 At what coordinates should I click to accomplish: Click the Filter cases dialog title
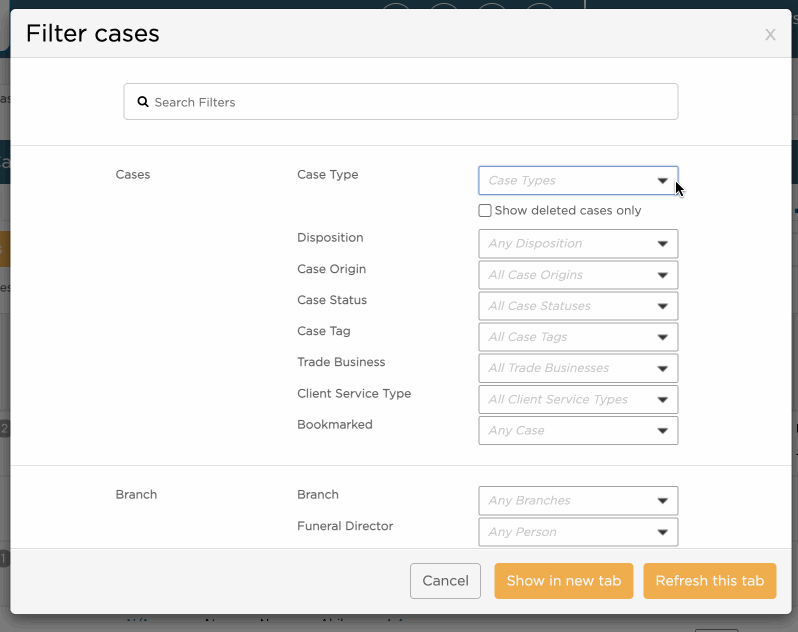[93, 34]
